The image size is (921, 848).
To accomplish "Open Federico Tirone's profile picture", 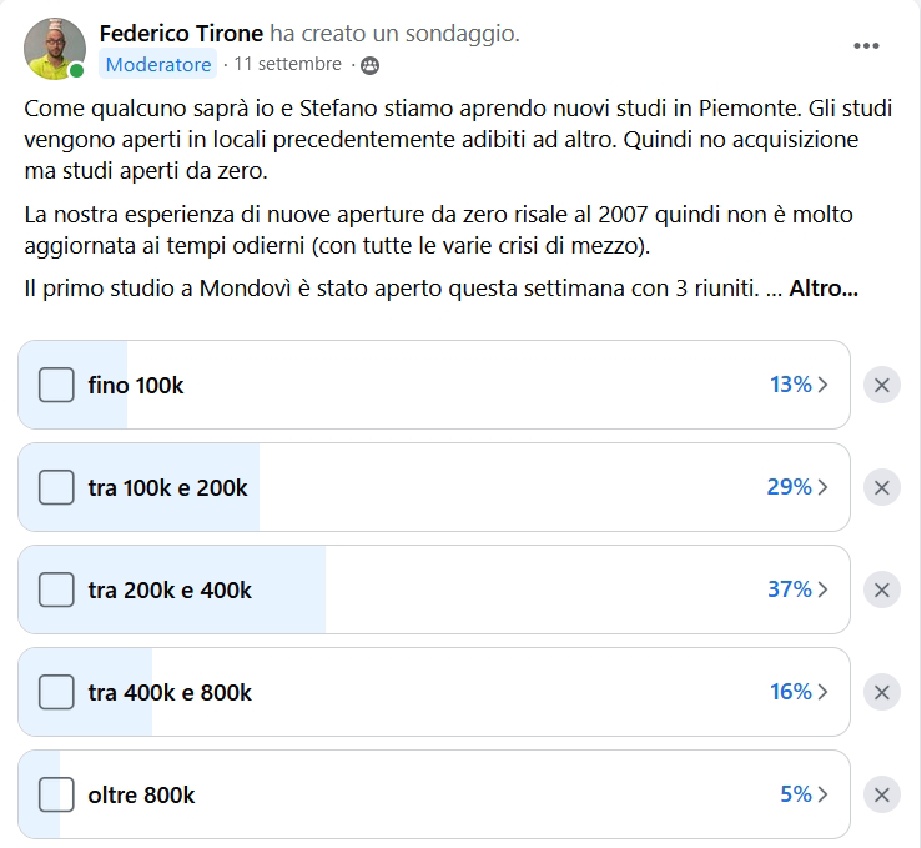I will (55, 48).
